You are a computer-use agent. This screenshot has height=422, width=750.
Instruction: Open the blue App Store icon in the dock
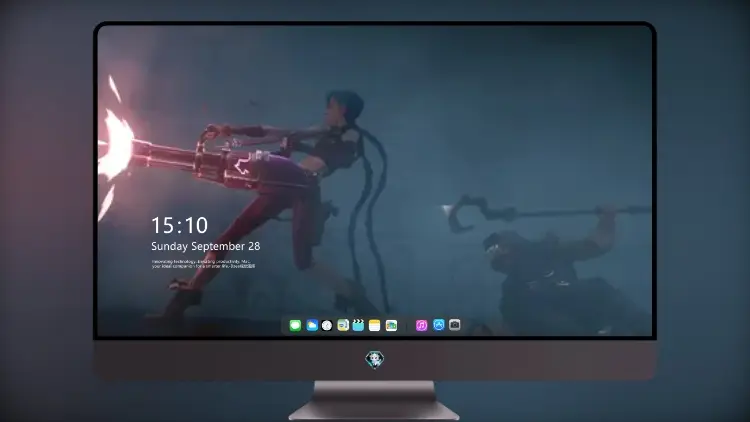click(439, 325)
